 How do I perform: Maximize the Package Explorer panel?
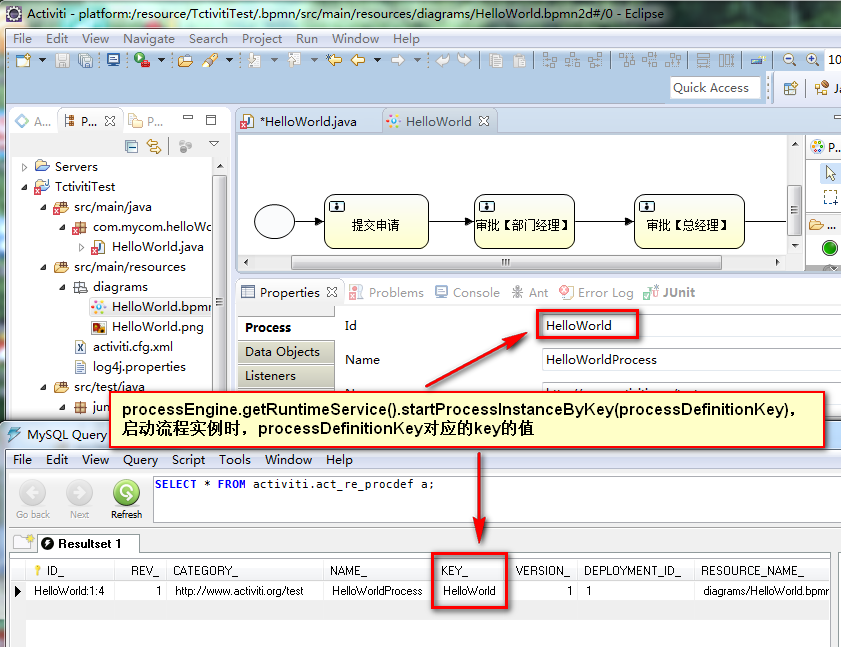211,120
